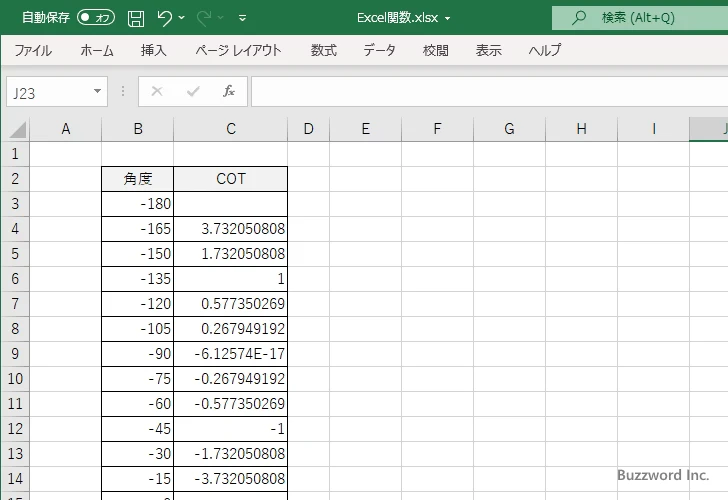Select column G header
The width and height of the screenshot is (728, 500).
[x=509, y=129]
